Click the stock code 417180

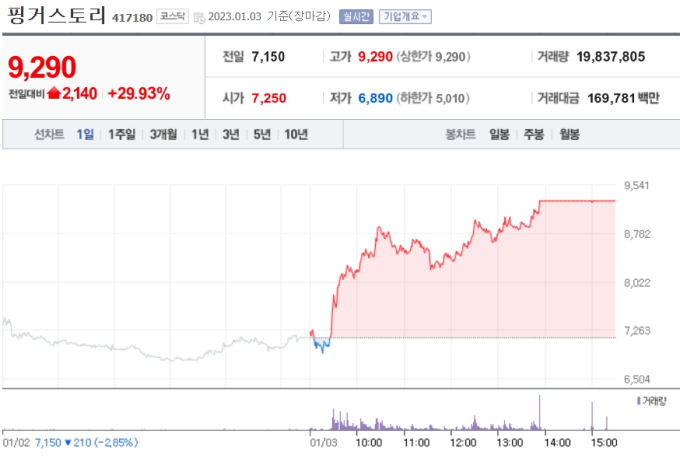(x=132, y=18)
